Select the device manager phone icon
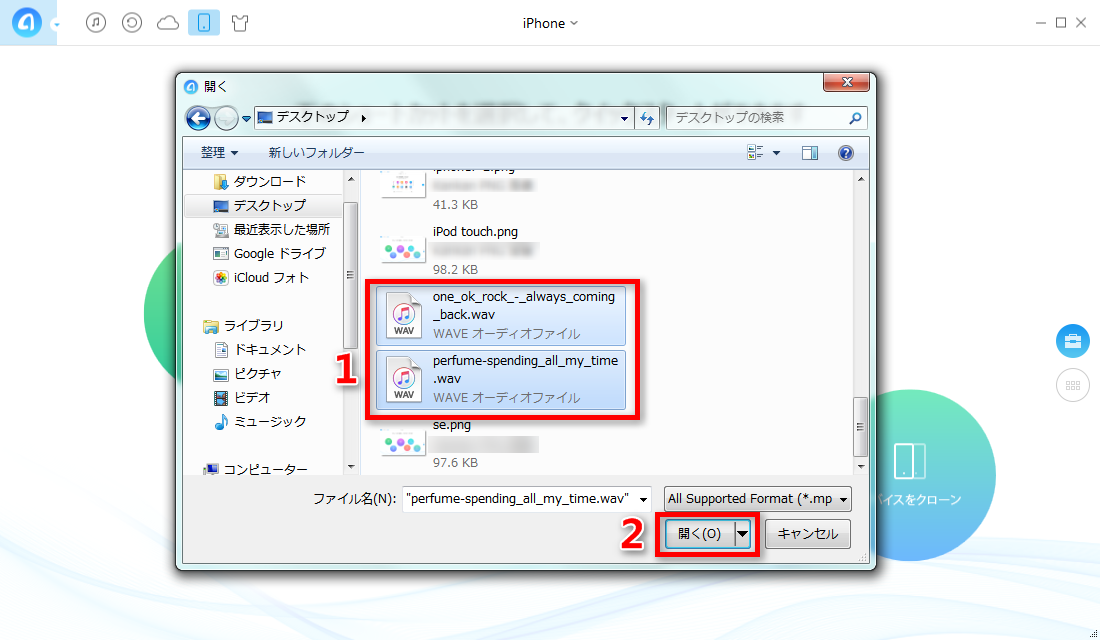The height and width of the screenshot is (640, 1100). pyautogui.click(x=204, y=22)
